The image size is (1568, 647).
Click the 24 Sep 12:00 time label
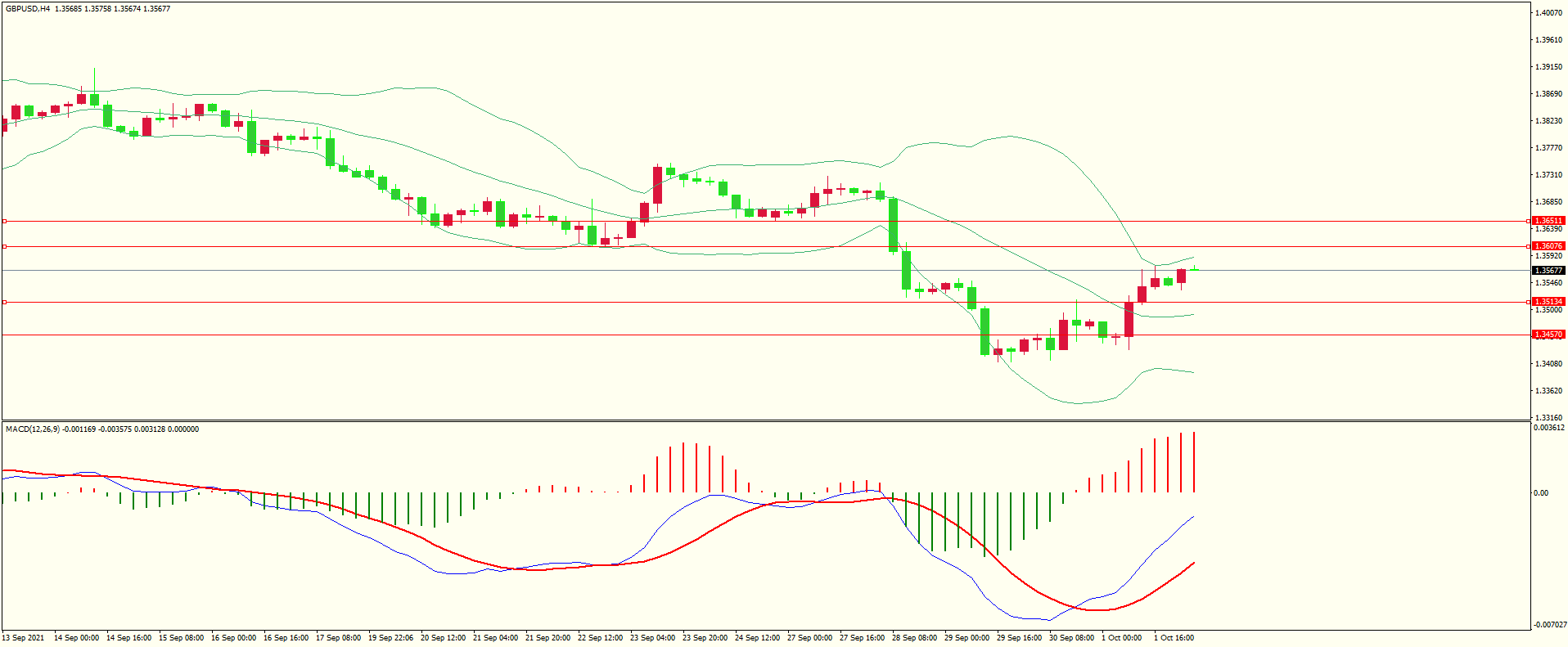tap(757, 638)
